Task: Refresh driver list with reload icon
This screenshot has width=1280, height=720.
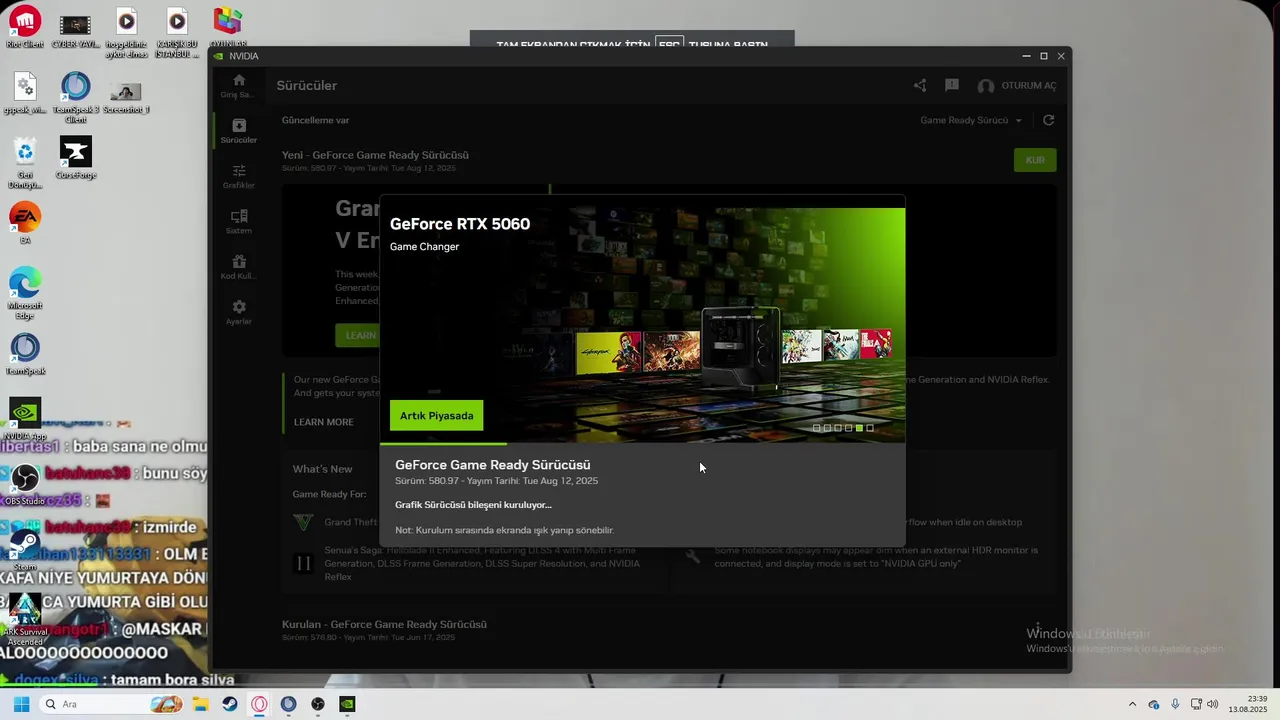Action: pos(1048,120)
